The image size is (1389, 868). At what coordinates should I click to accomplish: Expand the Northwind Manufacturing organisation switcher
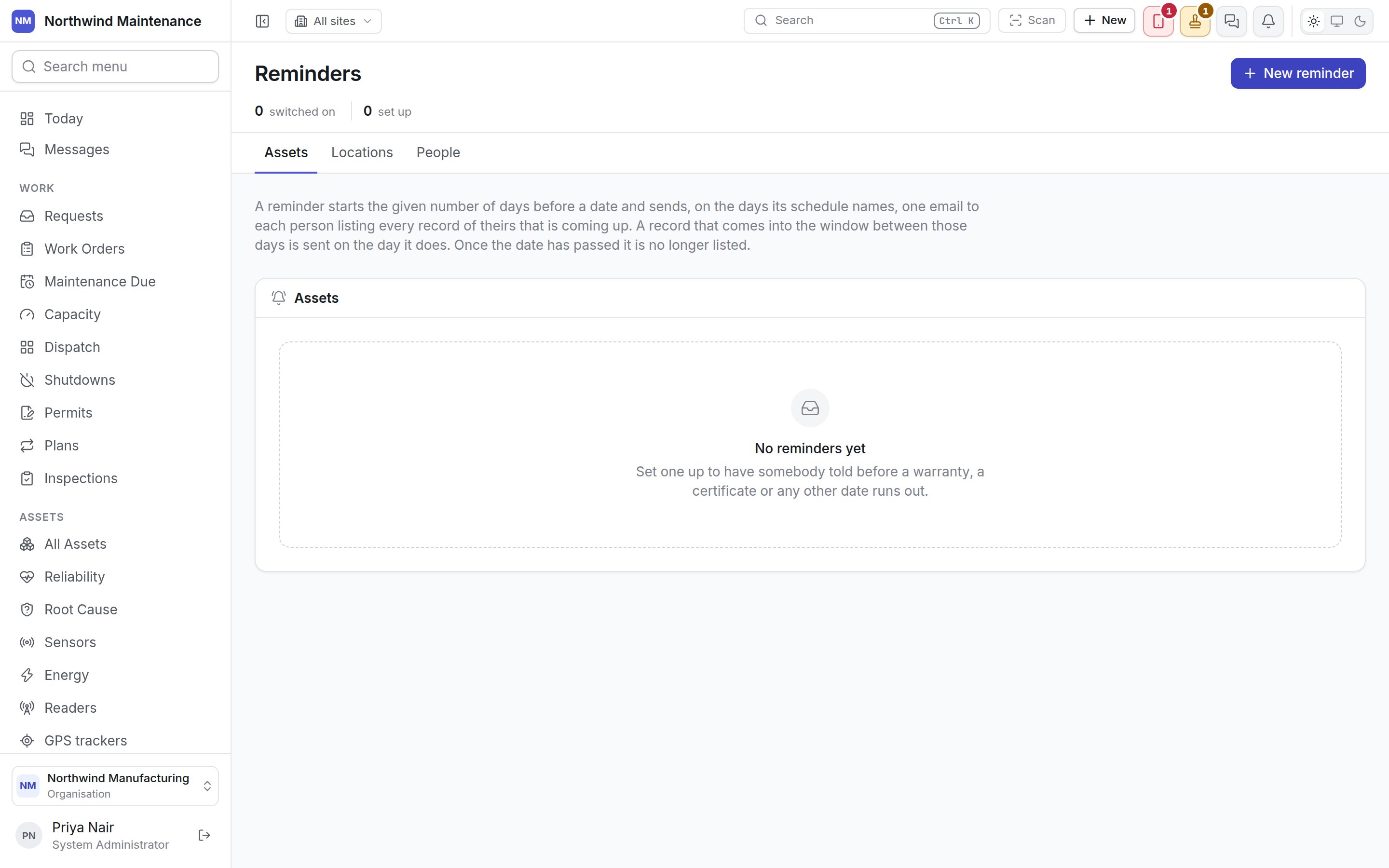pyautogui.click(x=115, y=786)
